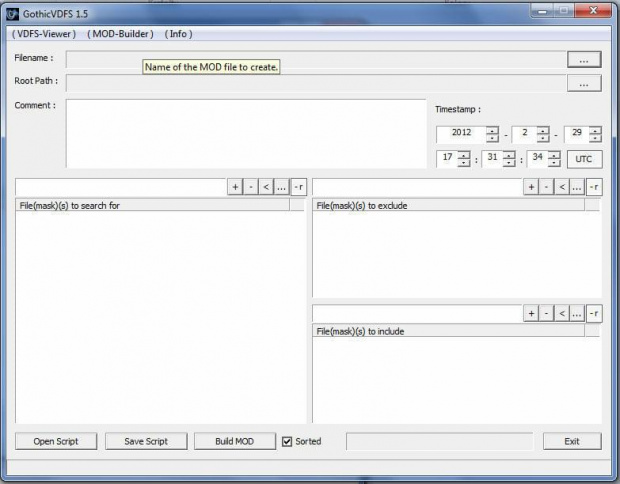The image size is (620, 484).
Task: Click the search-for filemask input field
Action: click(121, 187)
